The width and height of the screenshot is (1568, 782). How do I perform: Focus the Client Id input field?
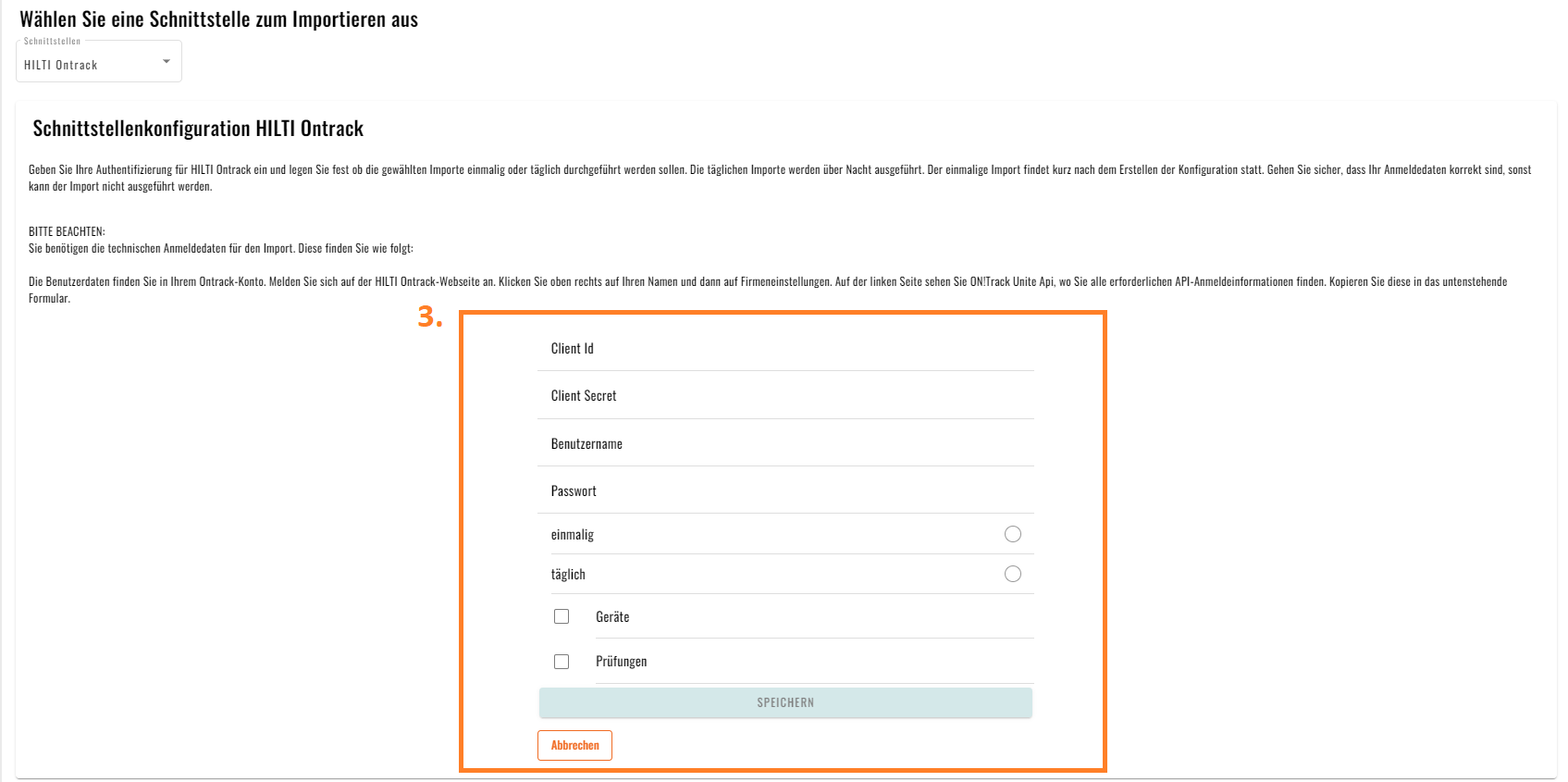point(785,348)
